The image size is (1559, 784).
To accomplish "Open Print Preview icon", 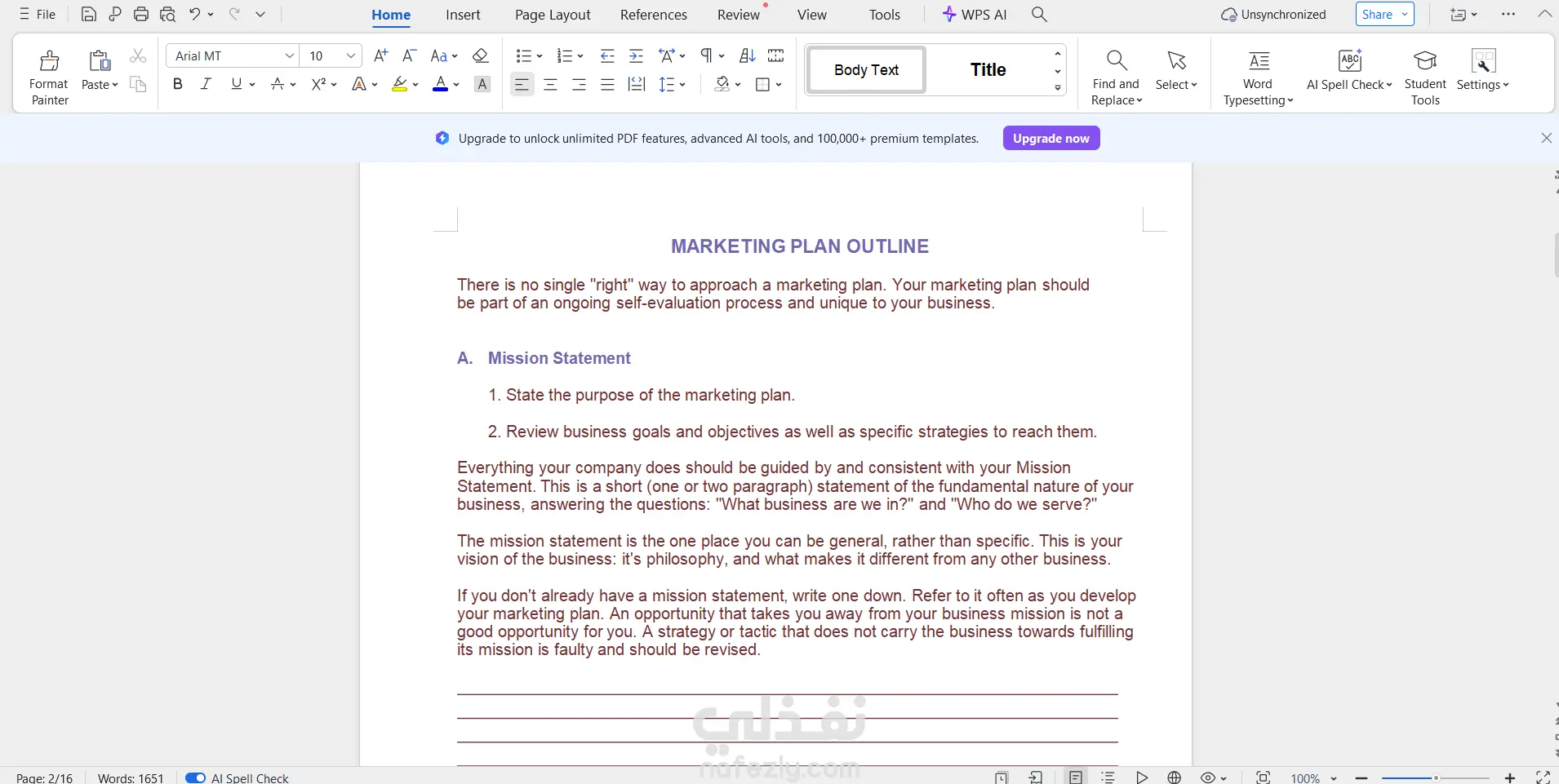I will (168, 15).
